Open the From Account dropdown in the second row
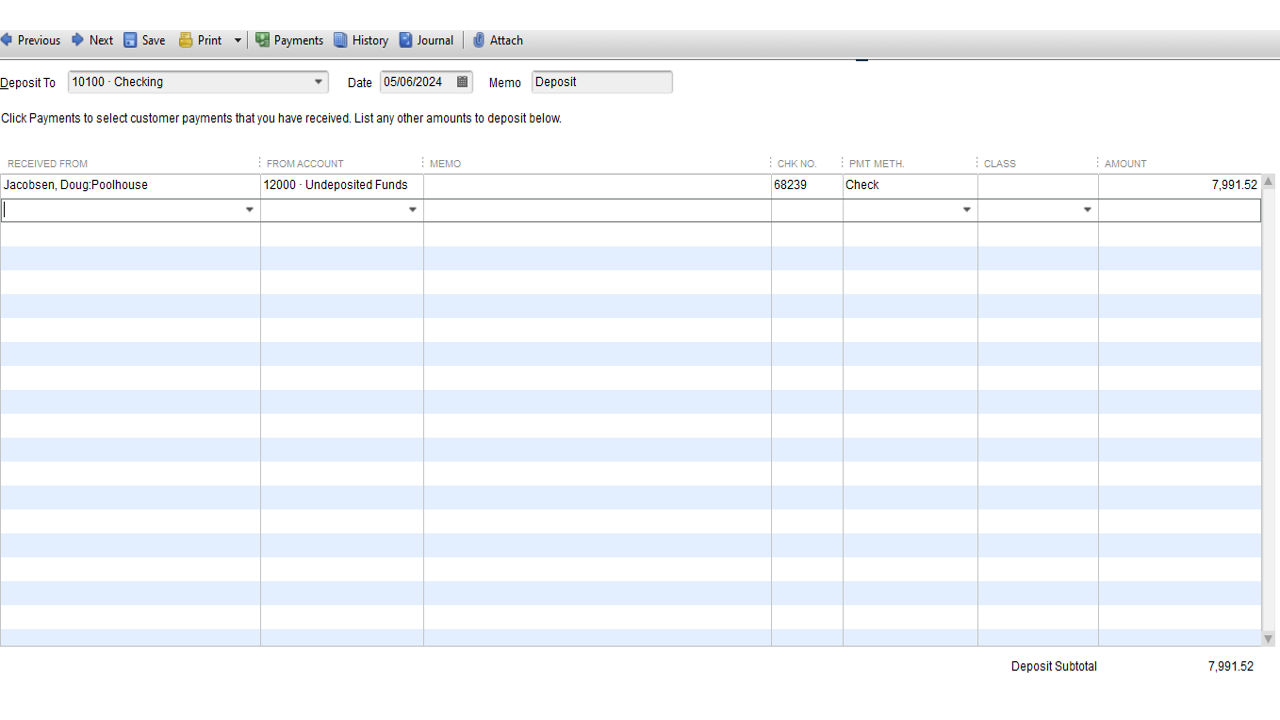 [413, 209]
